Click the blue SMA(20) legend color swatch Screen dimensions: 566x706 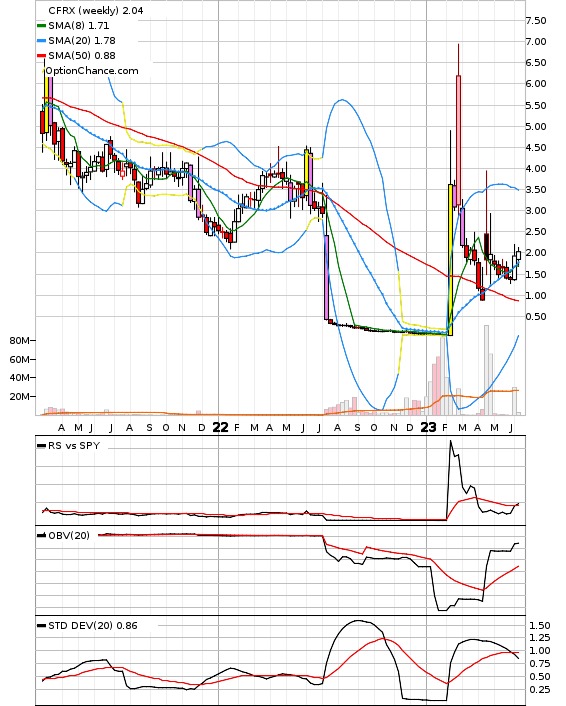coord(41,41)
